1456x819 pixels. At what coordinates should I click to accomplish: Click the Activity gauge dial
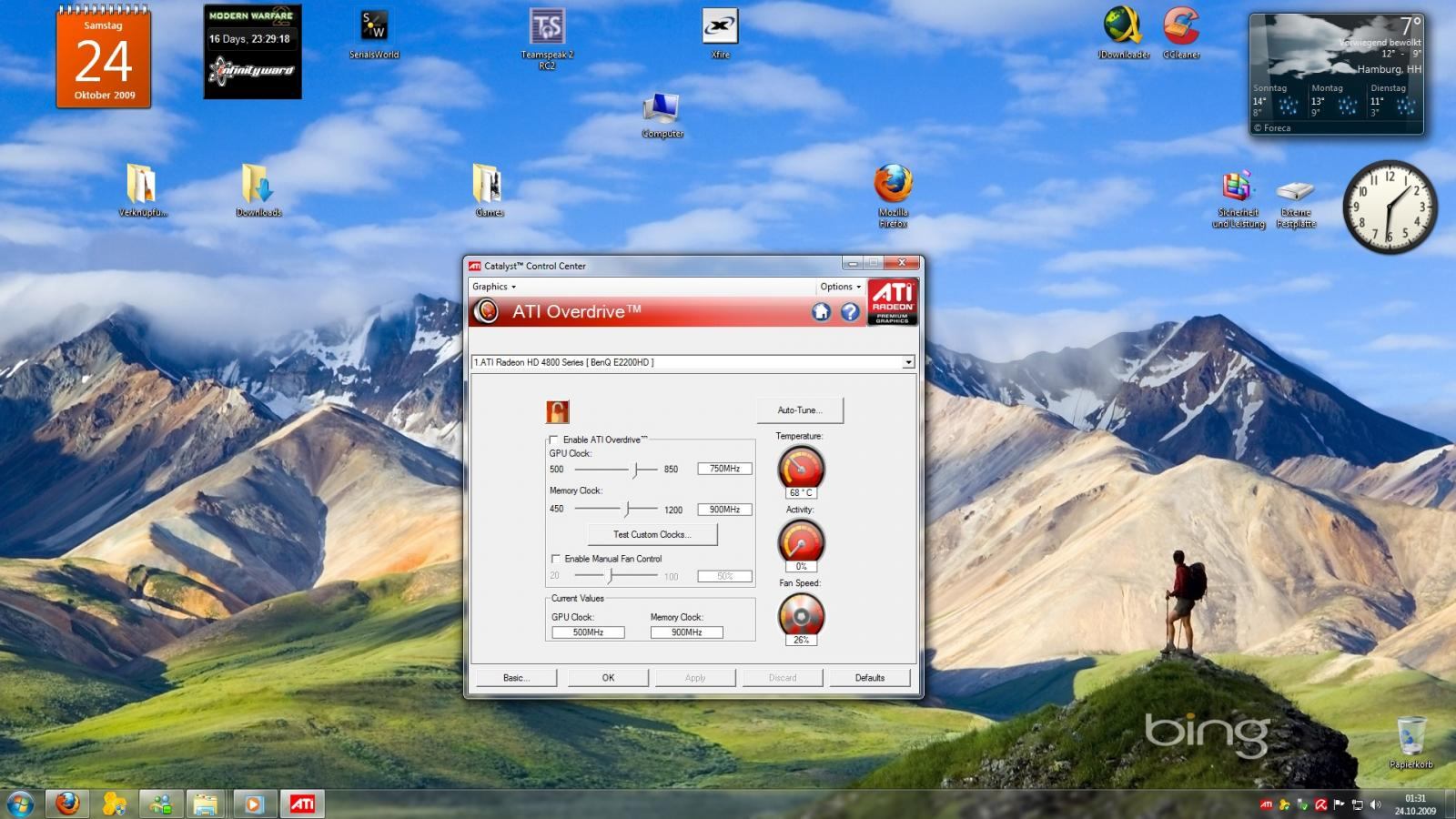point(801,542)
